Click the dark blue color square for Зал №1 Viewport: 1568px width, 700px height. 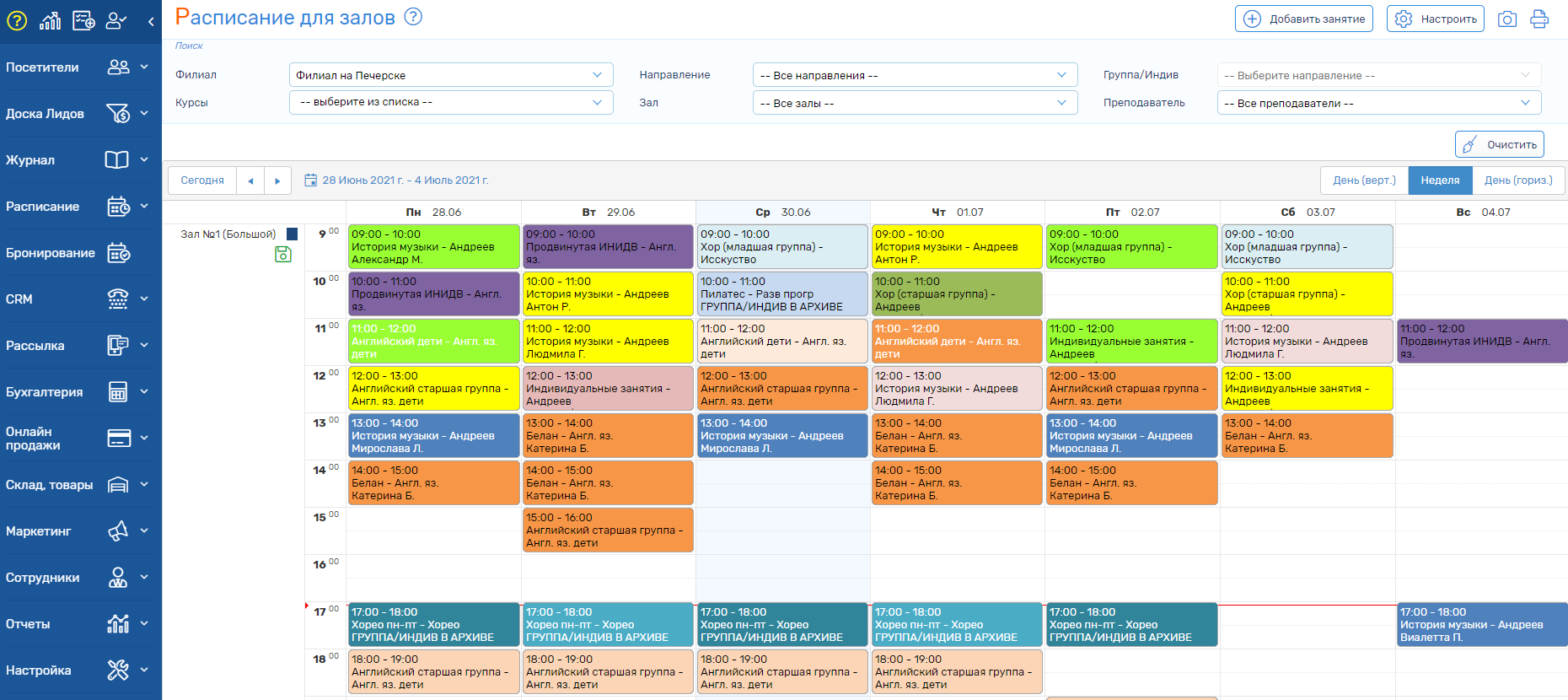coord(292,234)
